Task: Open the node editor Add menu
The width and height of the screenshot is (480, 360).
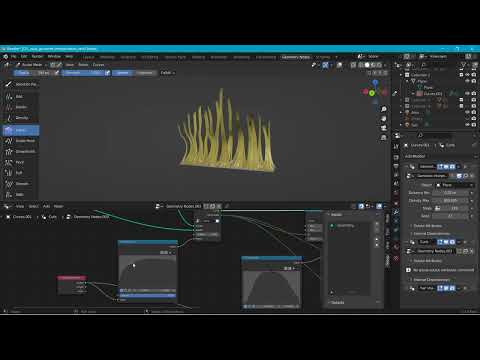Action: click(x=46, y=206)
